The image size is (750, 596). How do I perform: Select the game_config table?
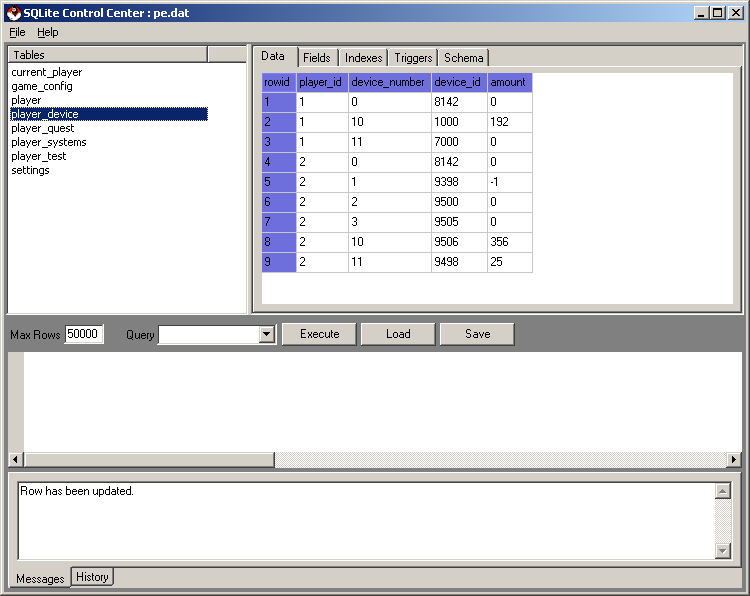tap(42, 86)
